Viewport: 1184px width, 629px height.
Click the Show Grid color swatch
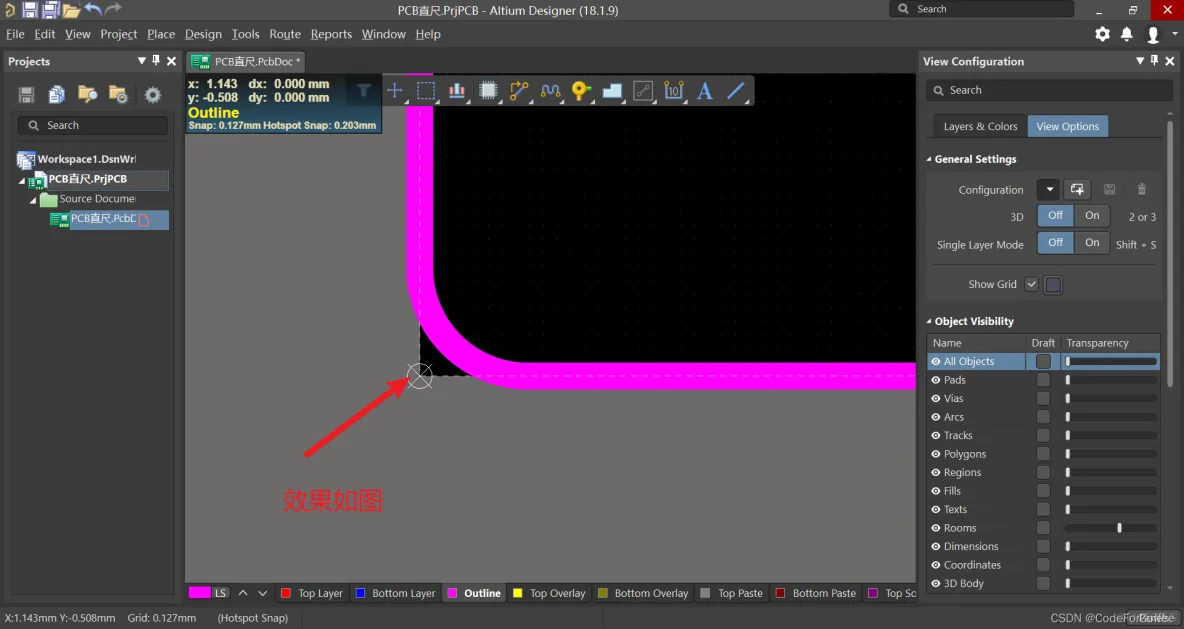[x=1053, y=285]
